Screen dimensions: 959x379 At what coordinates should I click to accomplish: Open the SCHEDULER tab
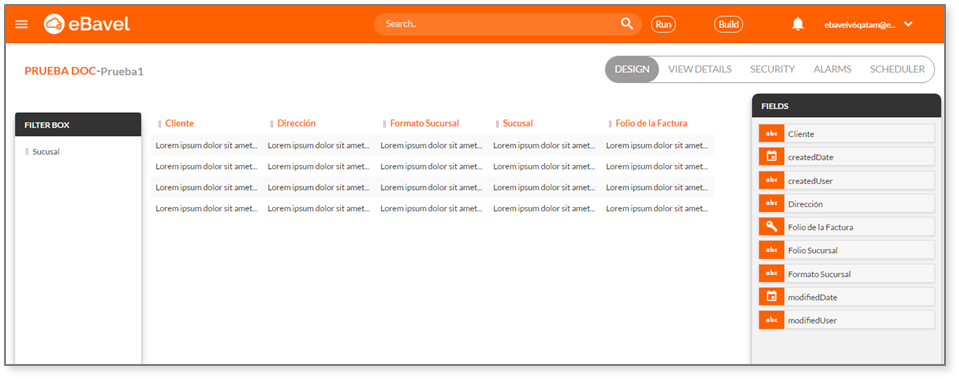click(897, 69)
